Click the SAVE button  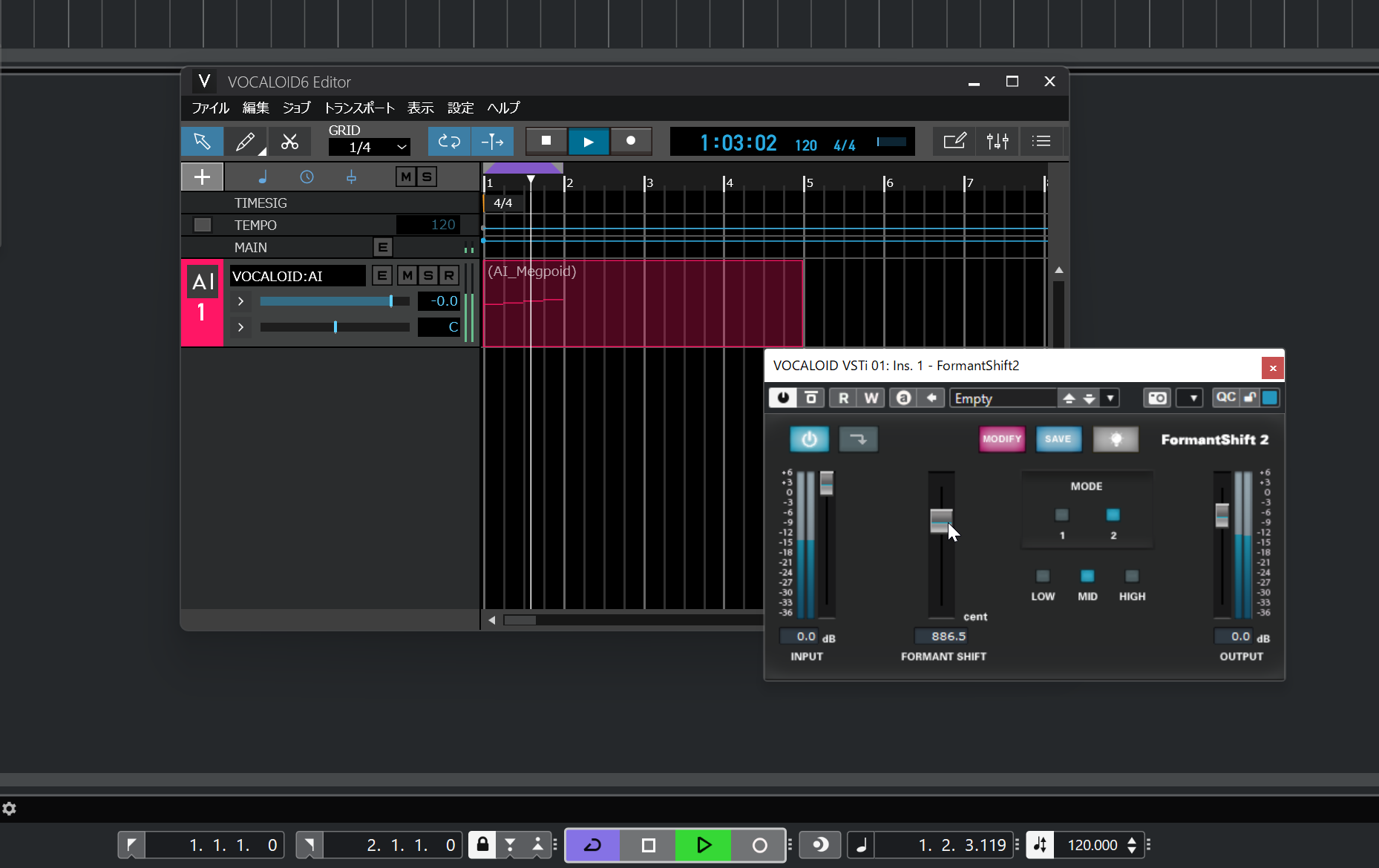pyautogui.click(x=1058, y=439)
